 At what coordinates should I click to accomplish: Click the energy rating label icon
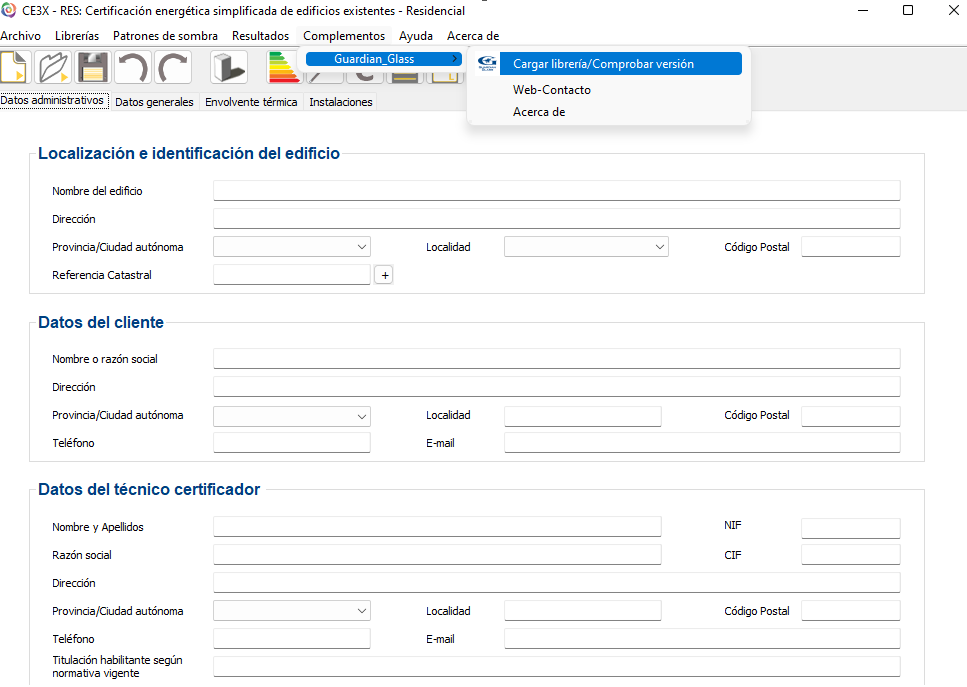283,67
